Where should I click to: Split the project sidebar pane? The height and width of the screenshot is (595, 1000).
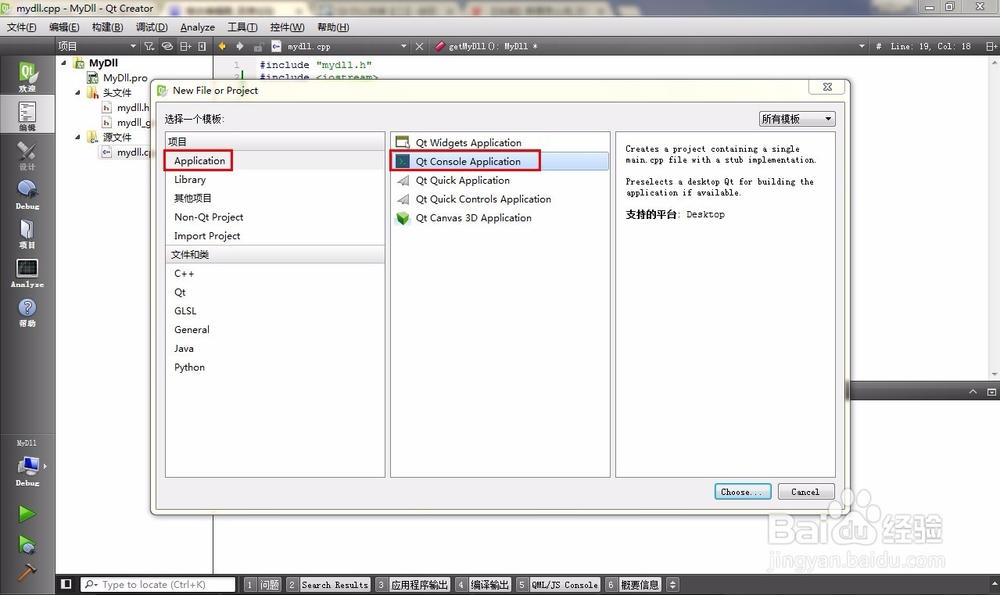coord(186,46)
